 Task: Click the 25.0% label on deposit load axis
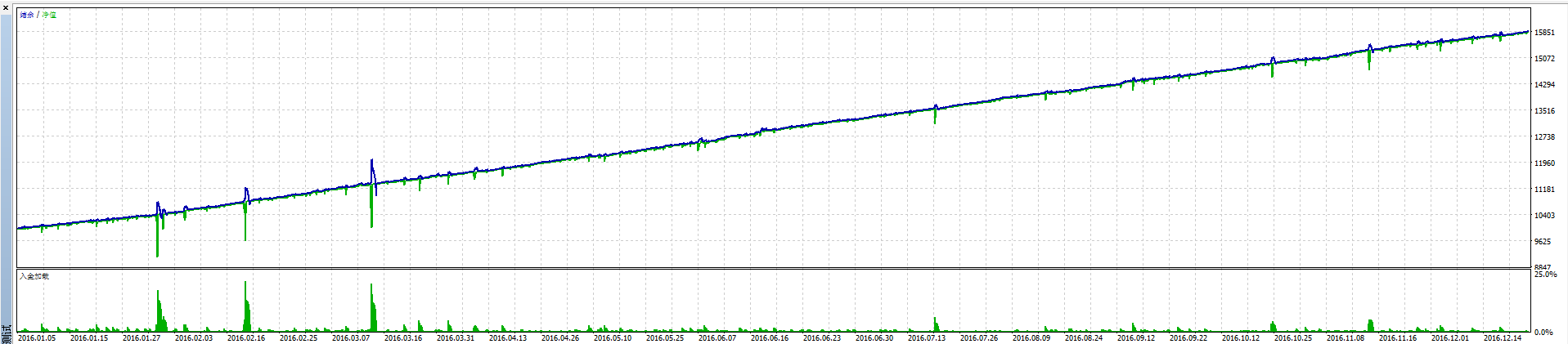[x=1545, y=275]
